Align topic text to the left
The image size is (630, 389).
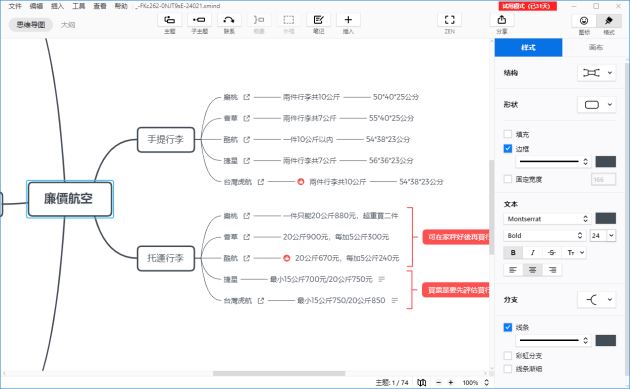(513, 270)
